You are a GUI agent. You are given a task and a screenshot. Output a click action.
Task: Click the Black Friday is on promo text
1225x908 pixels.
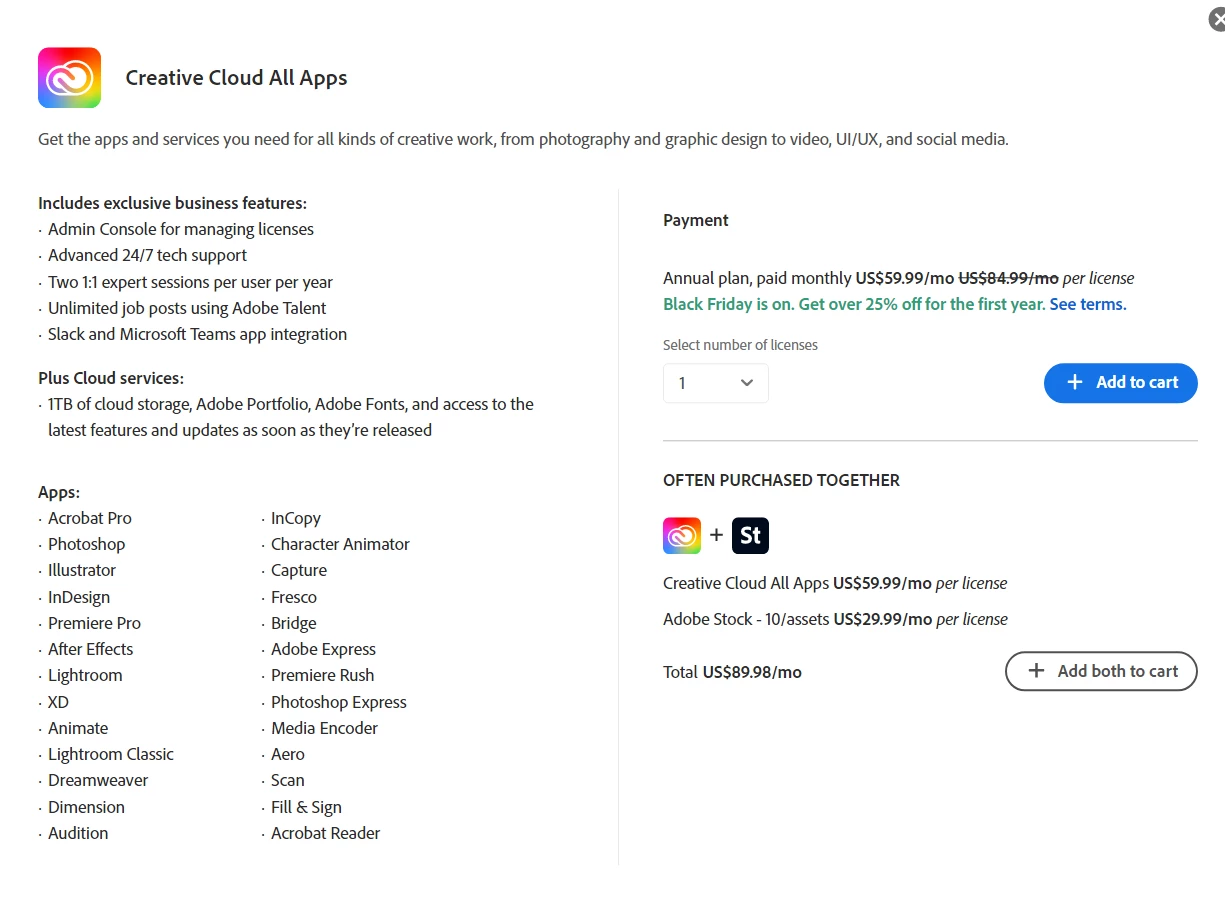coord(855,304)
